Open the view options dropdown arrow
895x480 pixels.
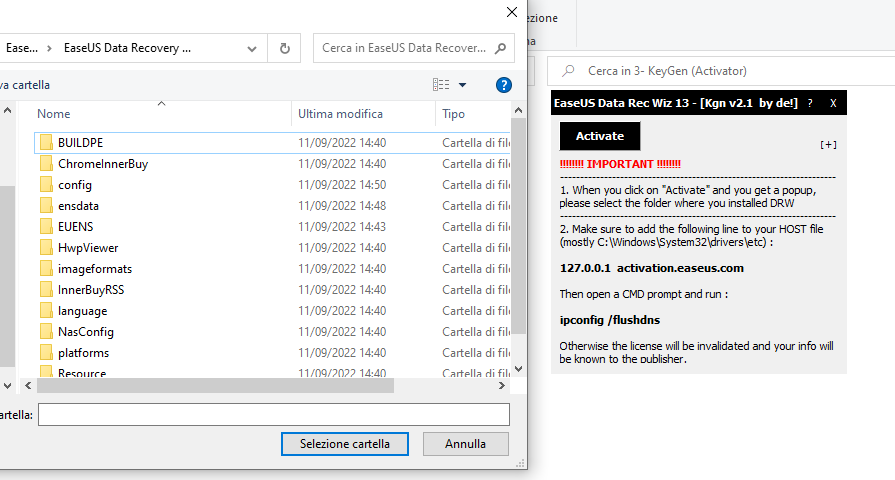point(462,85)
